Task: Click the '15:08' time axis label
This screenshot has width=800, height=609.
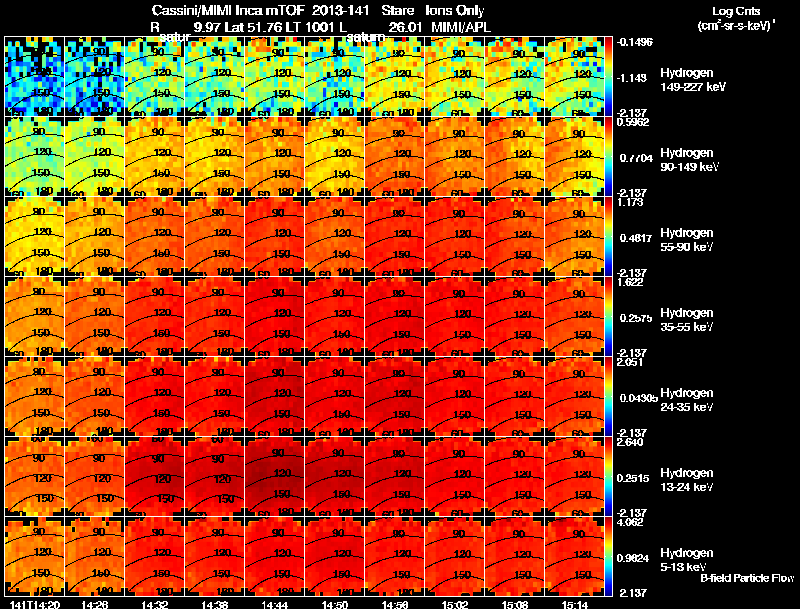Action: click(515, 604)
